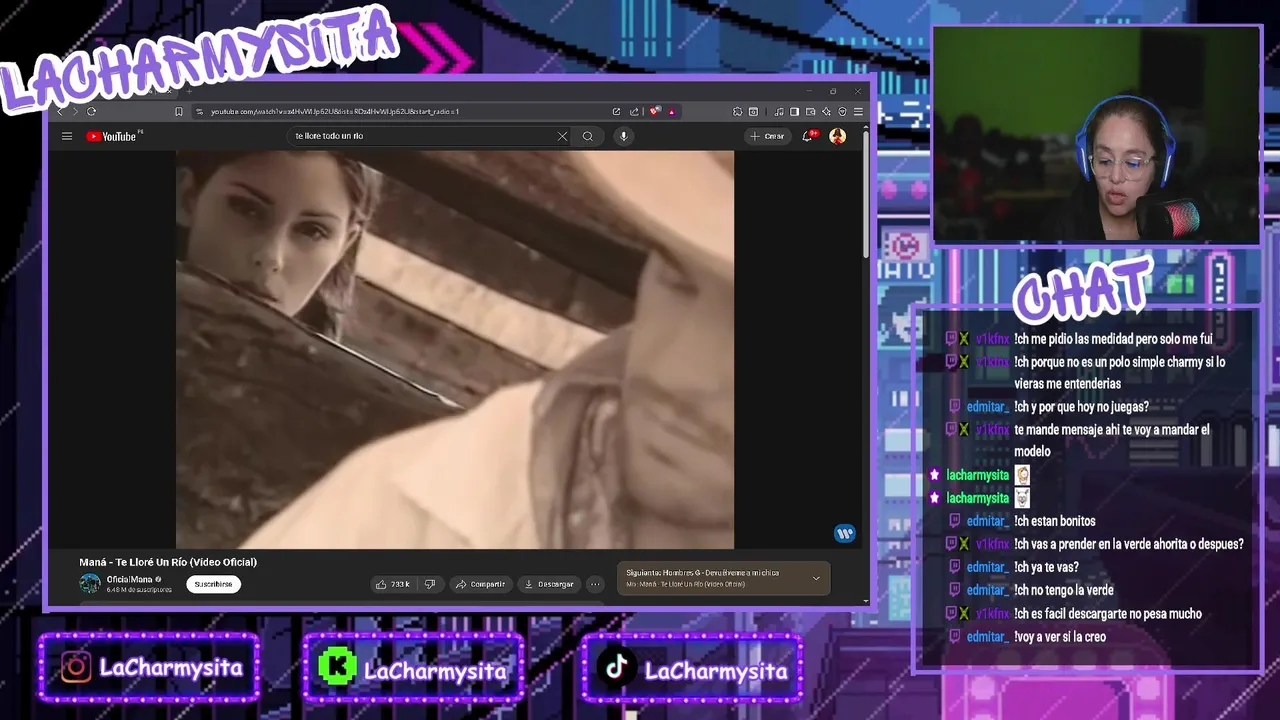
Task: Click chat message '!ch y por que hoy no juegas?'
Action: 1081,407
